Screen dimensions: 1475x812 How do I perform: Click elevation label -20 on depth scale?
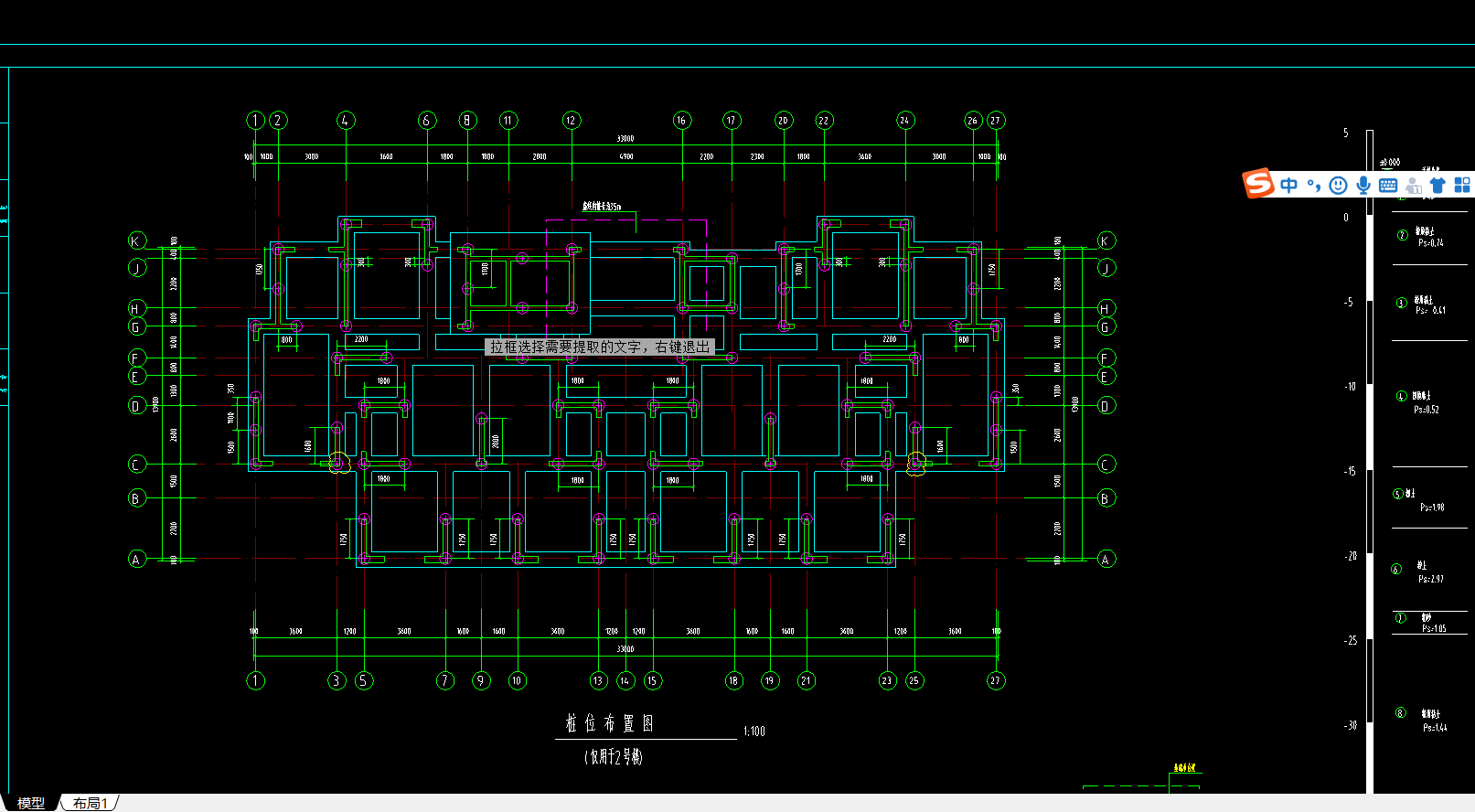1351,556
